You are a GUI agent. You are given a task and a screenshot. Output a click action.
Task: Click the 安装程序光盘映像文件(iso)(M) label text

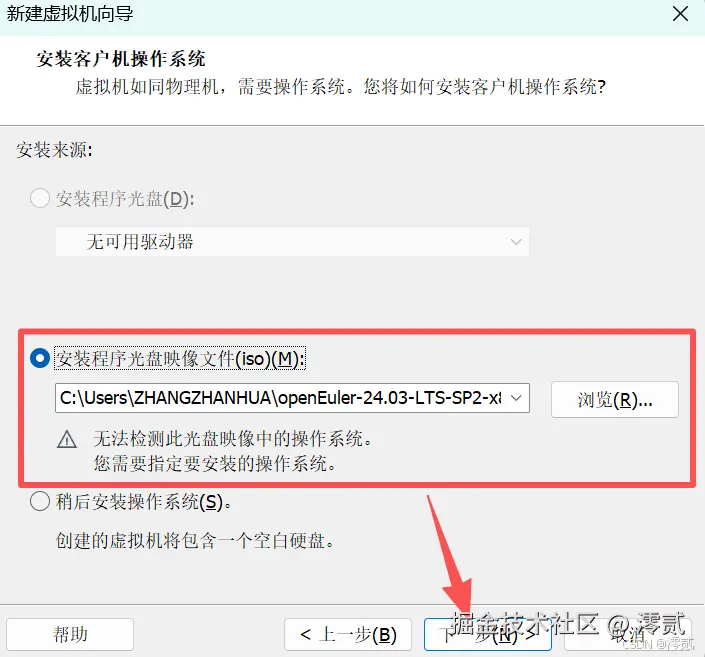(180, 358)
